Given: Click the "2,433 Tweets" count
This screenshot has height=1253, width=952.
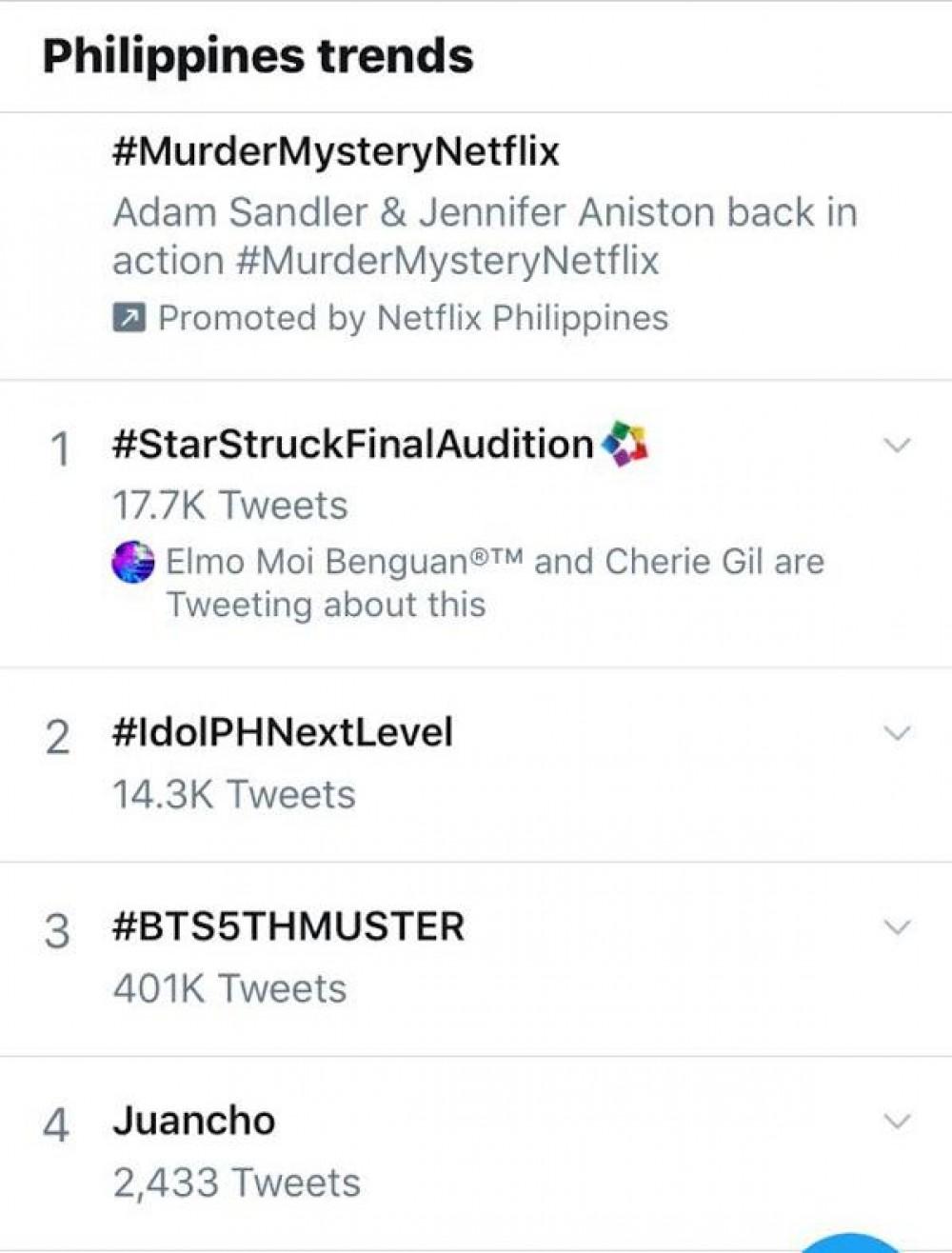Looking at the screenshot, I should pyautogui.click(x=236, y=1183).
